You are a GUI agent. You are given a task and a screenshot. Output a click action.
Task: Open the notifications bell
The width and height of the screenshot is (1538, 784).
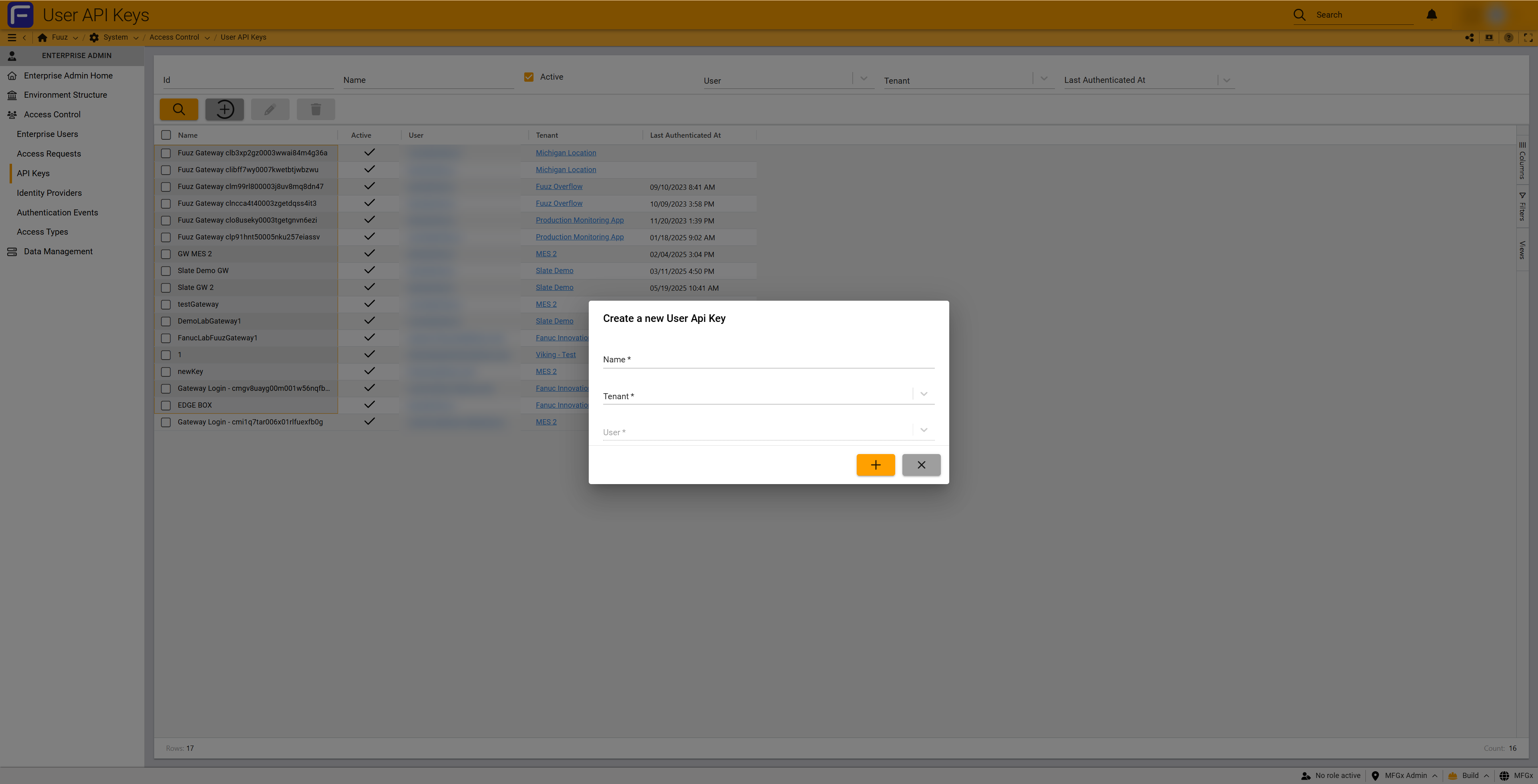pos(1432,14)
